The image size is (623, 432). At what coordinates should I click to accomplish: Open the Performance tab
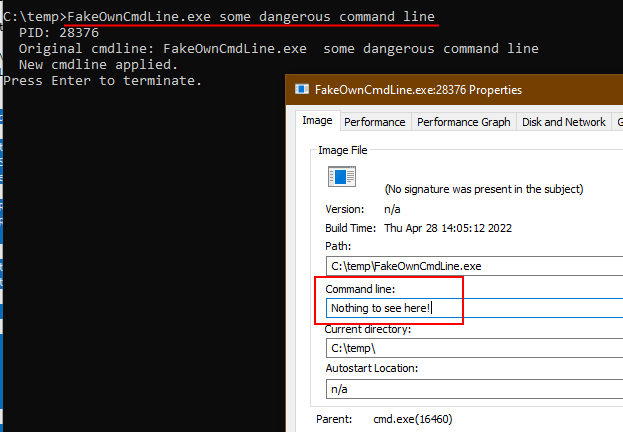click(375, 122)
